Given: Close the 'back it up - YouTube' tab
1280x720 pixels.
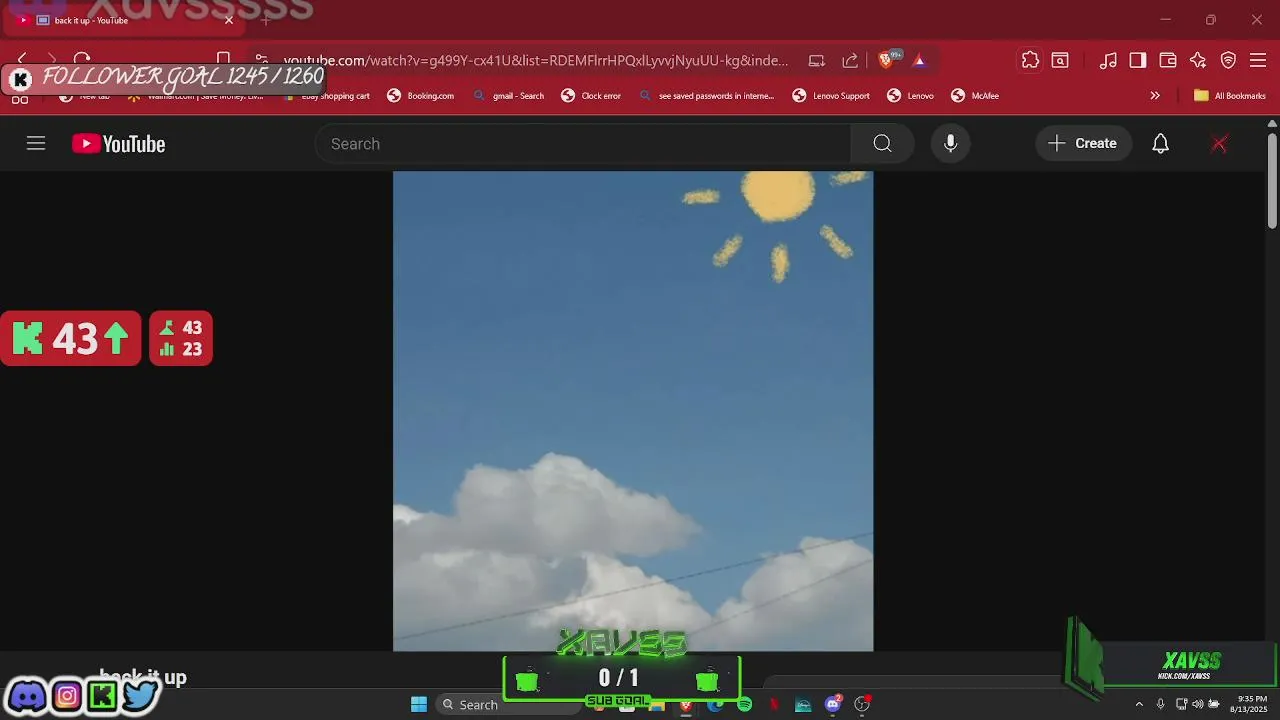Looking at the screenshot, I should pyautogui.click(x=229, y=20).
